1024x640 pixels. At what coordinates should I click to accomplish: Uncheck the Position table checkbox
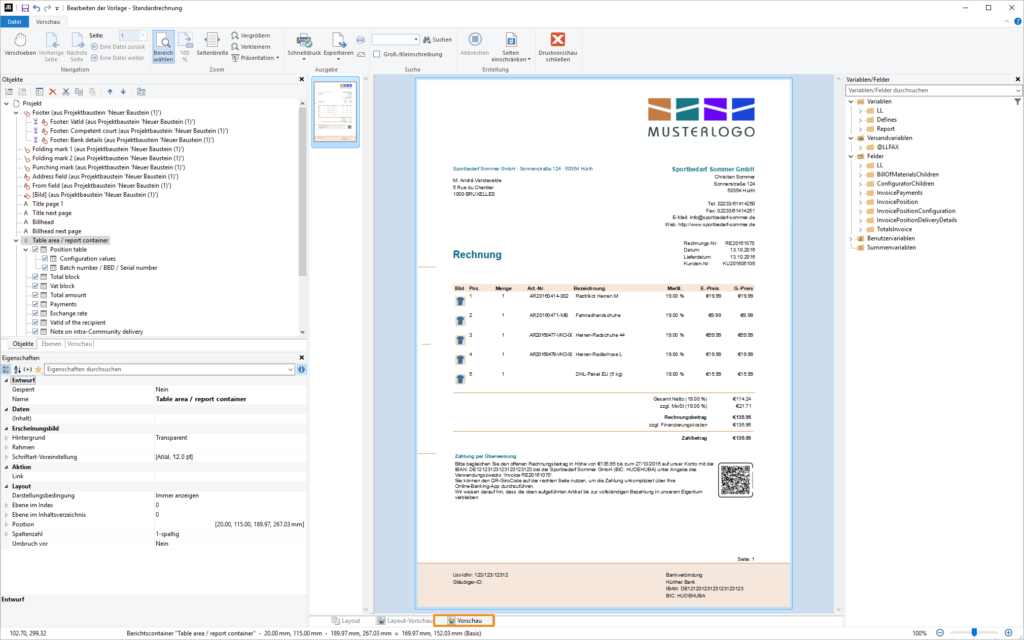pyautogui.click(x=44, y=249)
